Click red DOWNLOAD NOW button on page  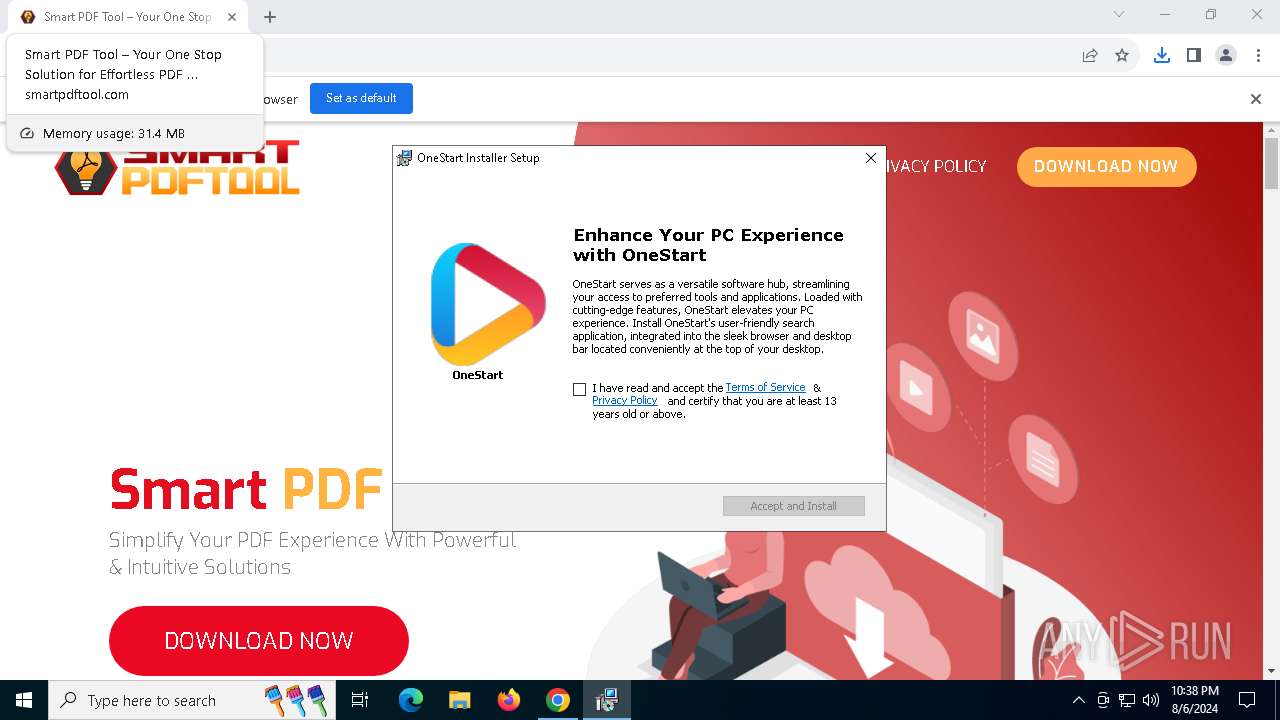tap(259, 641)
